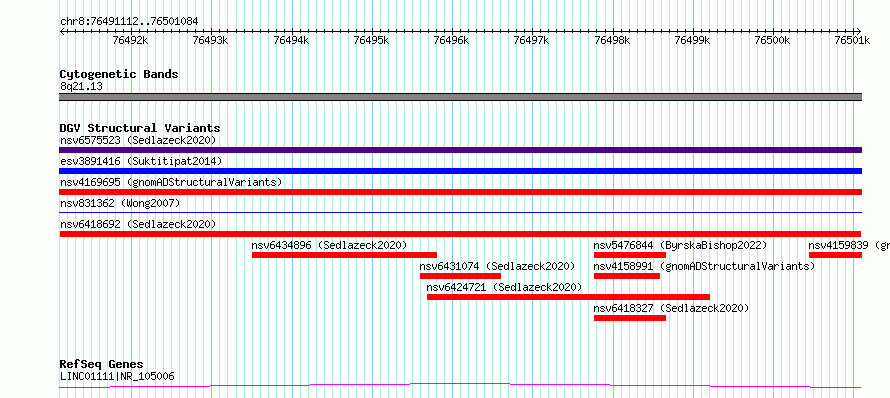890x398 pixels.
Task: Click the magenta LINC01111 gene line
Action: coord(460,386)
